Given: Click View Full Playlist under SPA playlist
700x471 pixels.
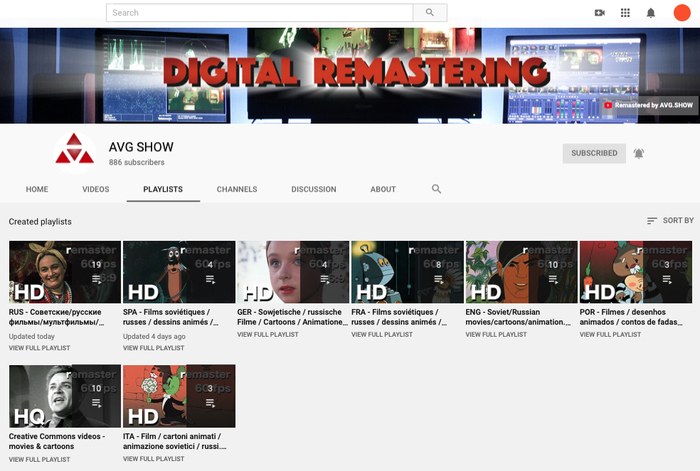Looking at the screenshot, I should (x=154, y=348).
